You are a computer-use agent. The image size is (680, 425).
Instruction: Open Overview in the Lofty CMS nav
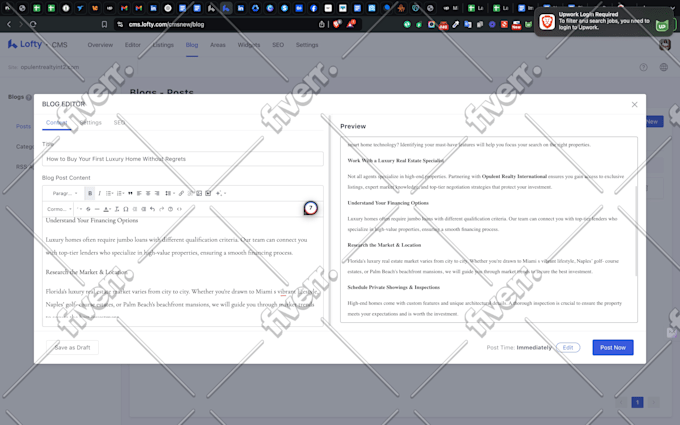tap(100, 45)
